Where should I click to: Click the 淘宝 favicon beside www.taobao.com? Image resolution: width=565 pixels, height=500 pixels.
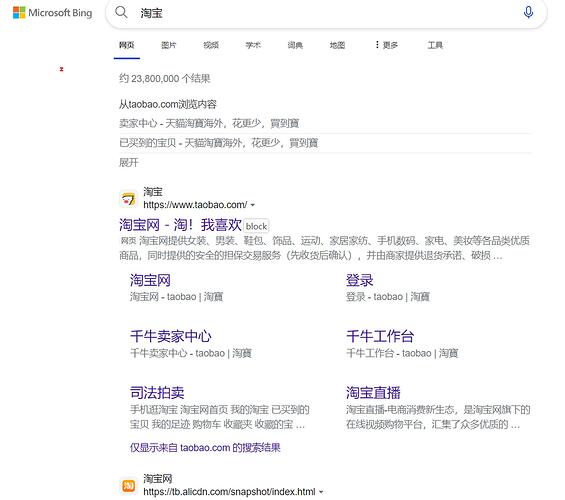point(128,198)
